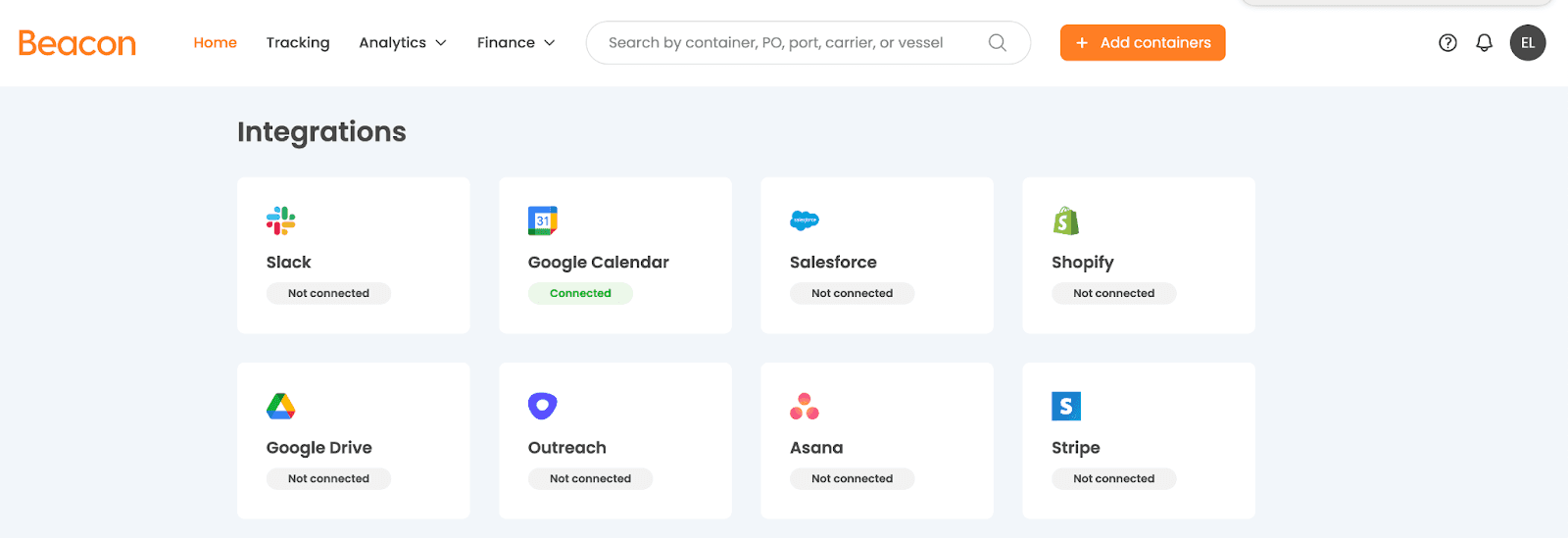
Task: Click the Shopify bag icon
Action: click(1066, 220)
